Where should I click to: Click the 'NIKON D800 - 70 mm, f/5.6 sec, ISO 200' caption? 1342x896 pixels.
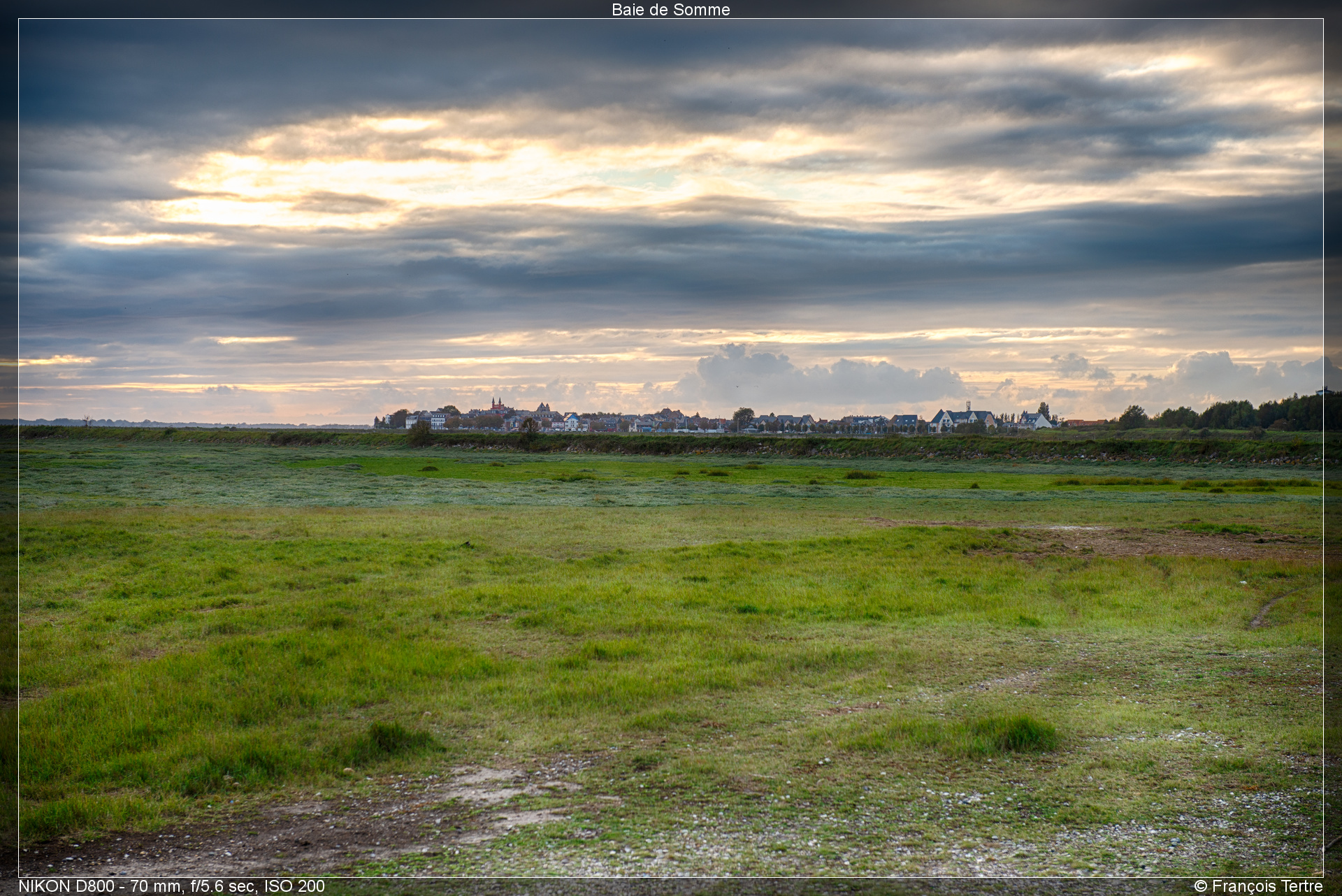172,886
